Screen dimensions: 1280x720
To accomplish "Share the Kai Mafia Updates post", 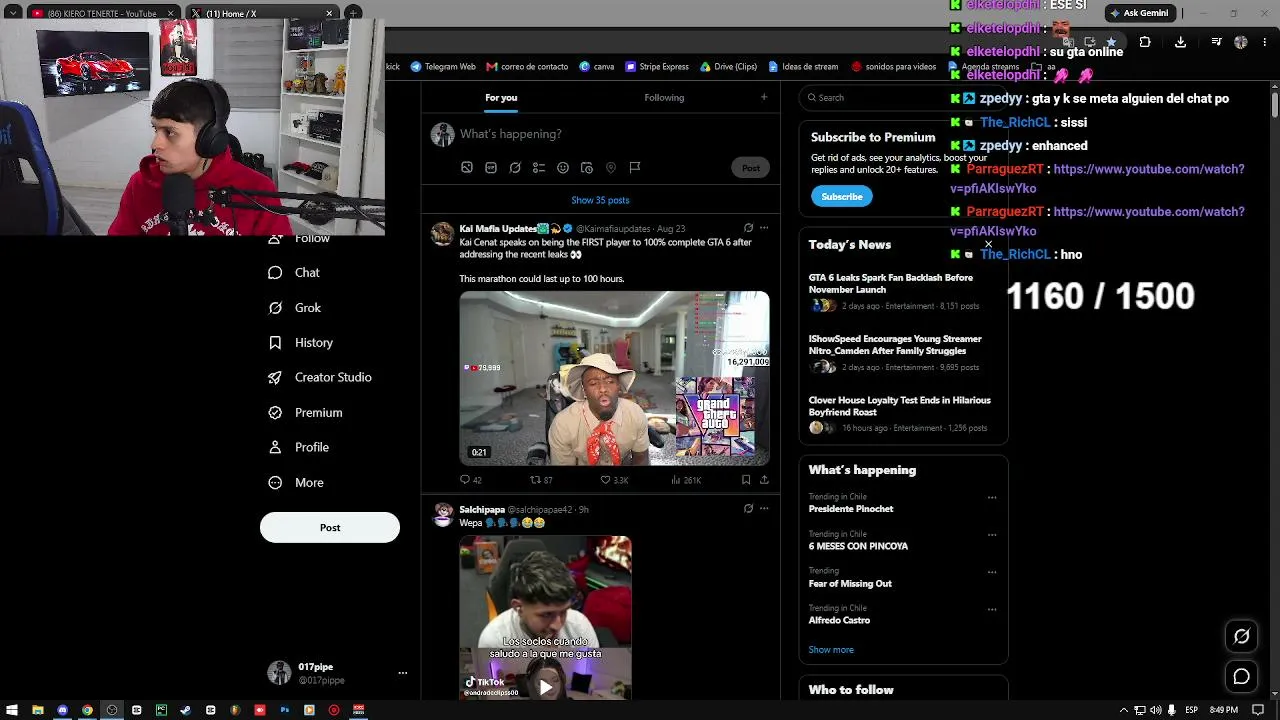I will (764, 480).
